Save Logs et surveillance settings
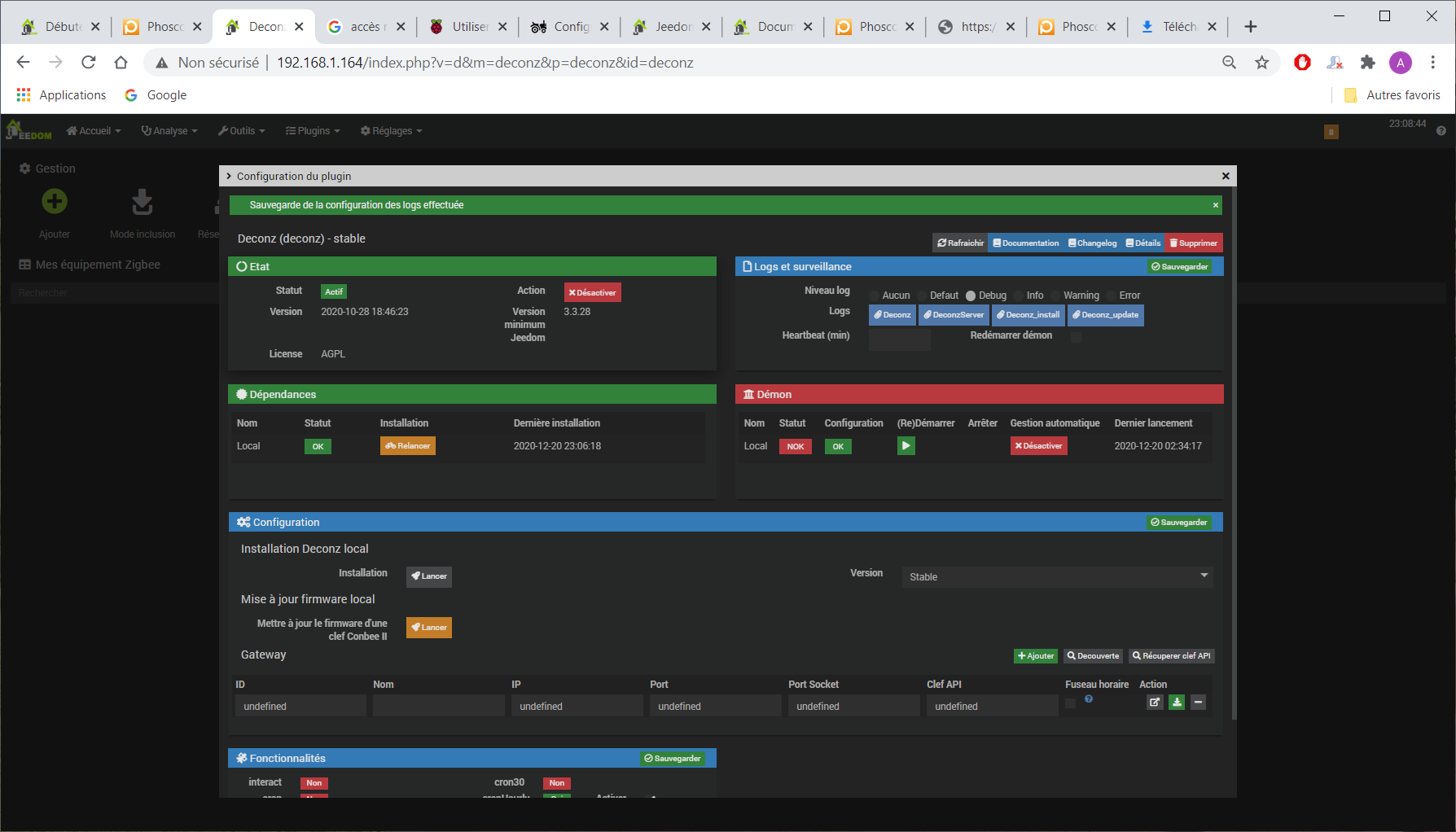This screenshot has height=832, width=1456. [1179, 266]
